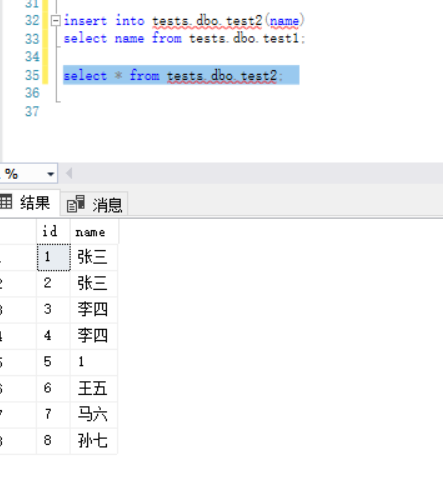Open the zoom percentage dropdown
The width and height of the screenshot is (443, 478).
pyautogui.click(x=50, y=174)
